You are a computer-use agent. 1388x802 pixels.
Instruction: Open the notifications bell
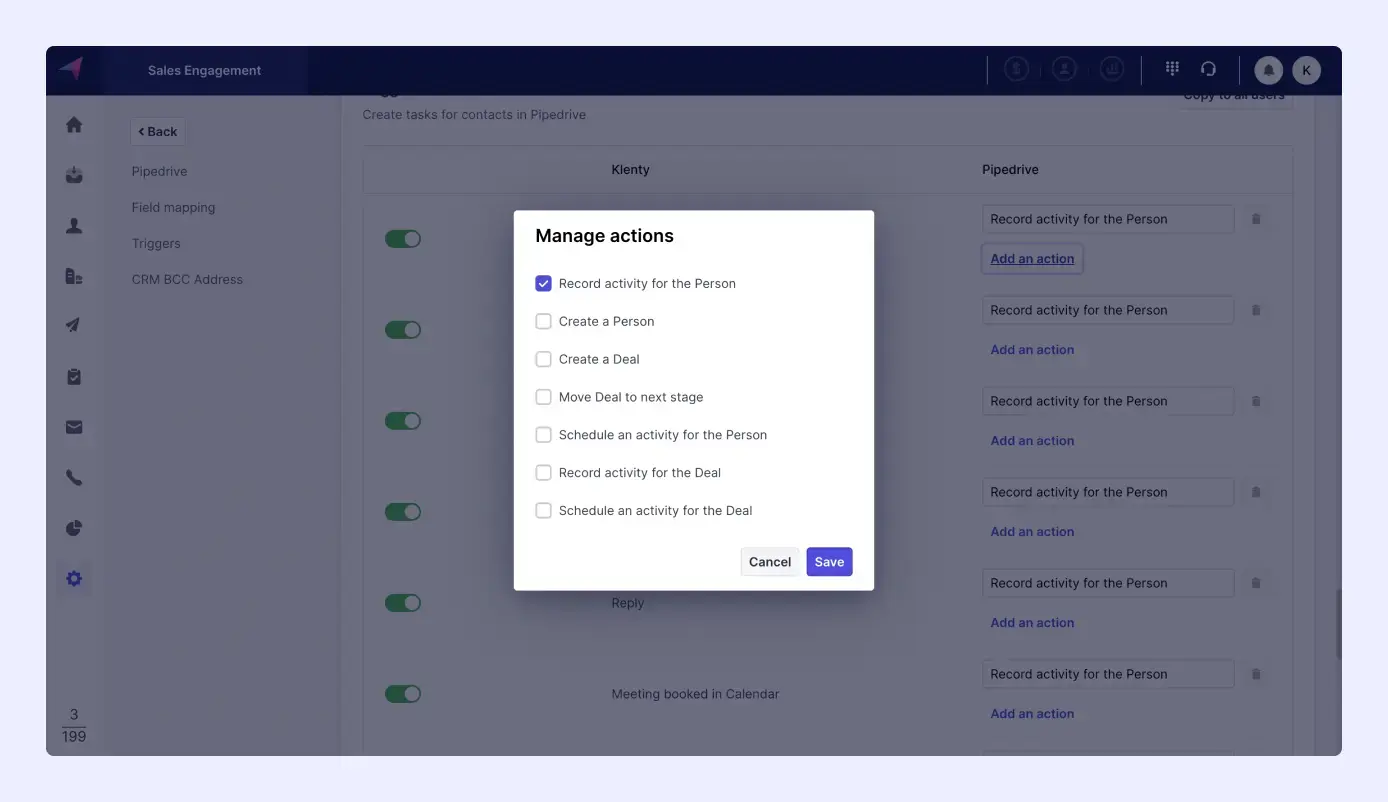coord(1269,70)
